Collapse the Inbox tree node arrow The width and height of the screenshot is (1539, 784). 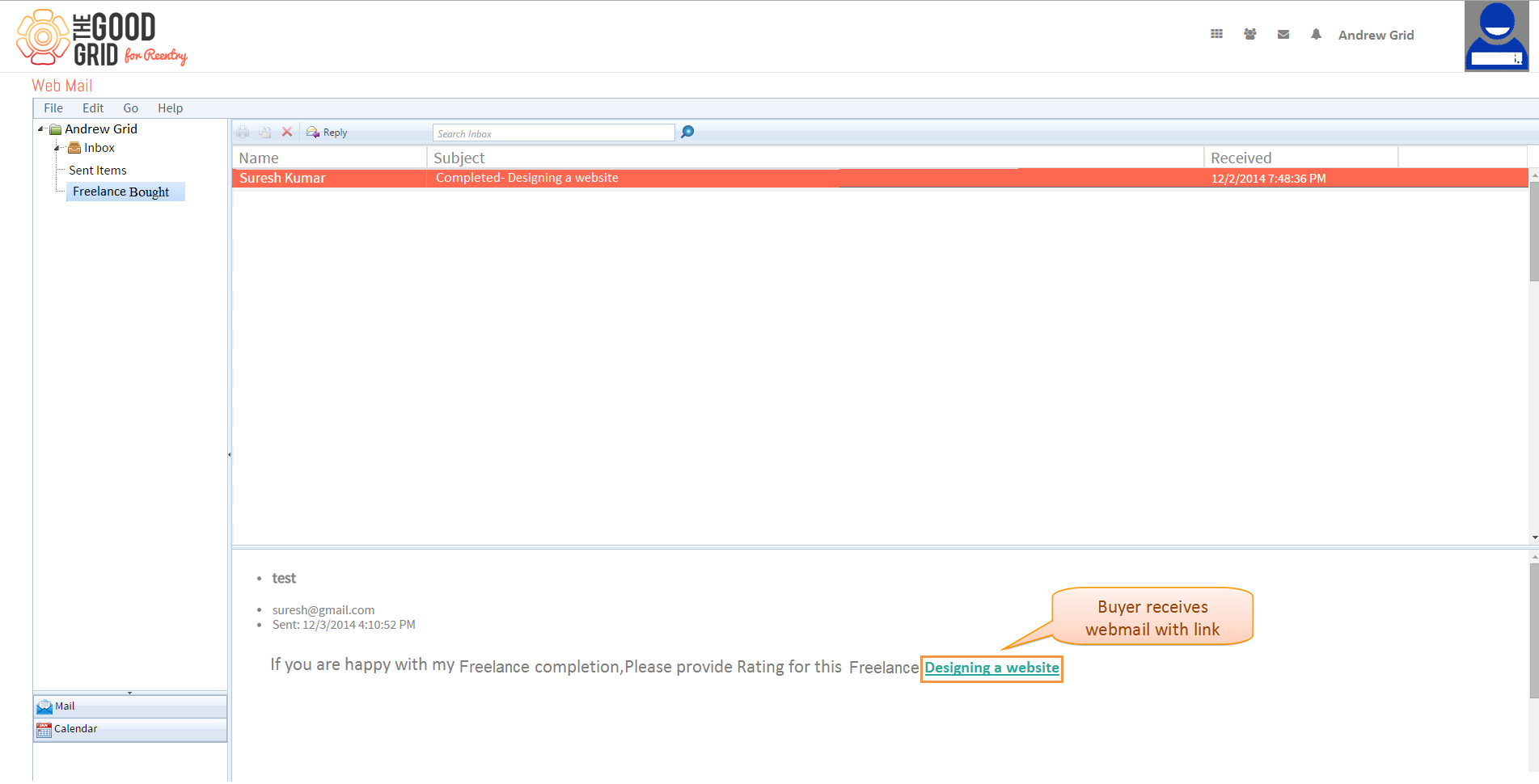pos(57,148)
